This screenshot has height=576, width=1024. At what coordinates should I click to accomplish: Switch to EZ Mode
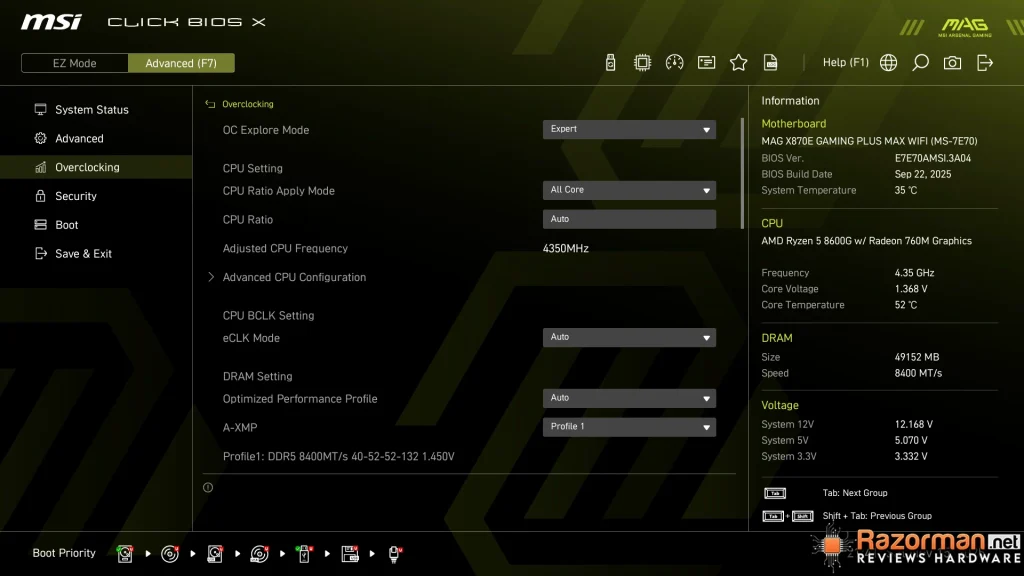[x=74, y=63]
